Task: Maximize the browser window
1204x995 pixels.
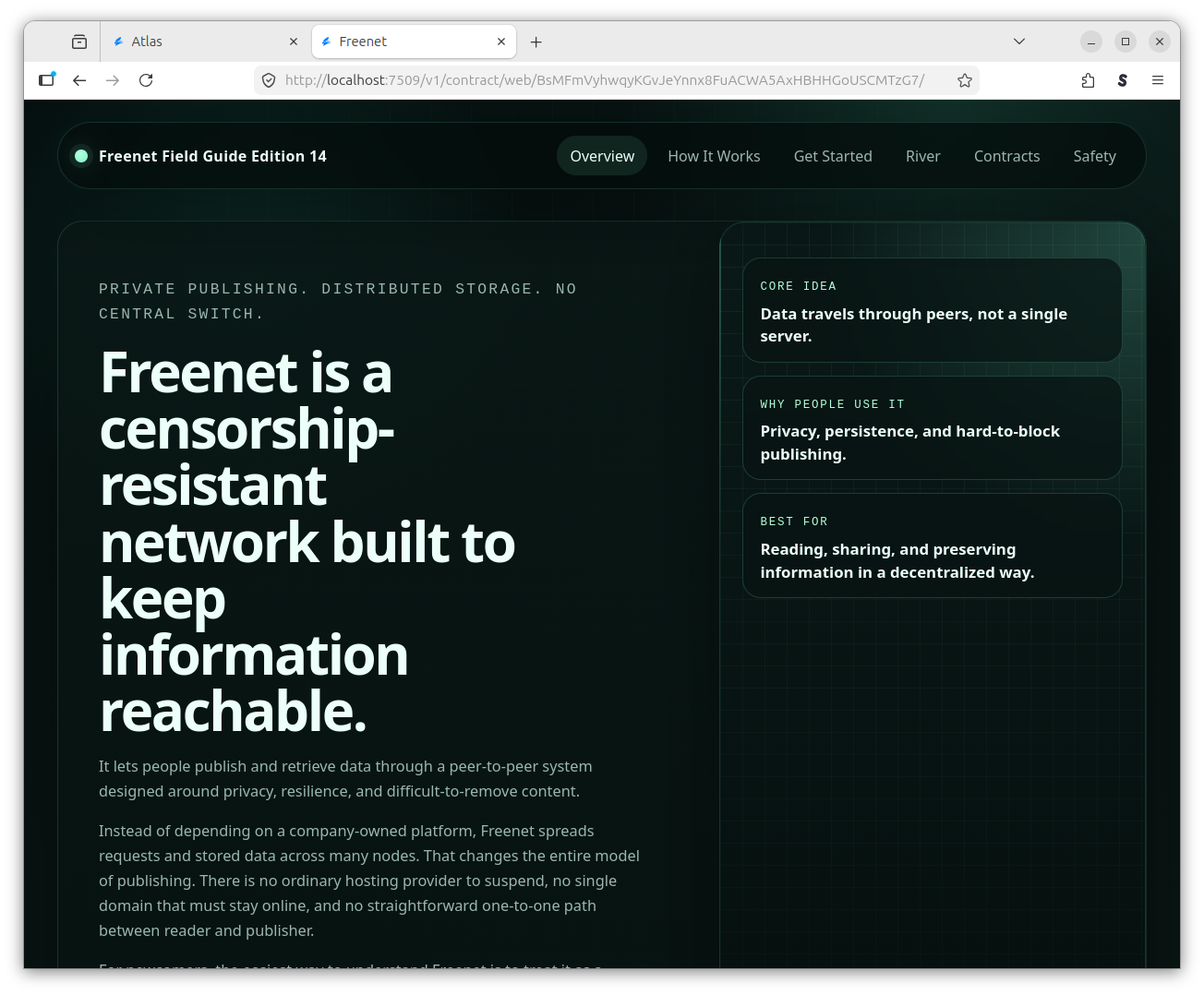Action: pyautogui.click(x=1126, y=42)
